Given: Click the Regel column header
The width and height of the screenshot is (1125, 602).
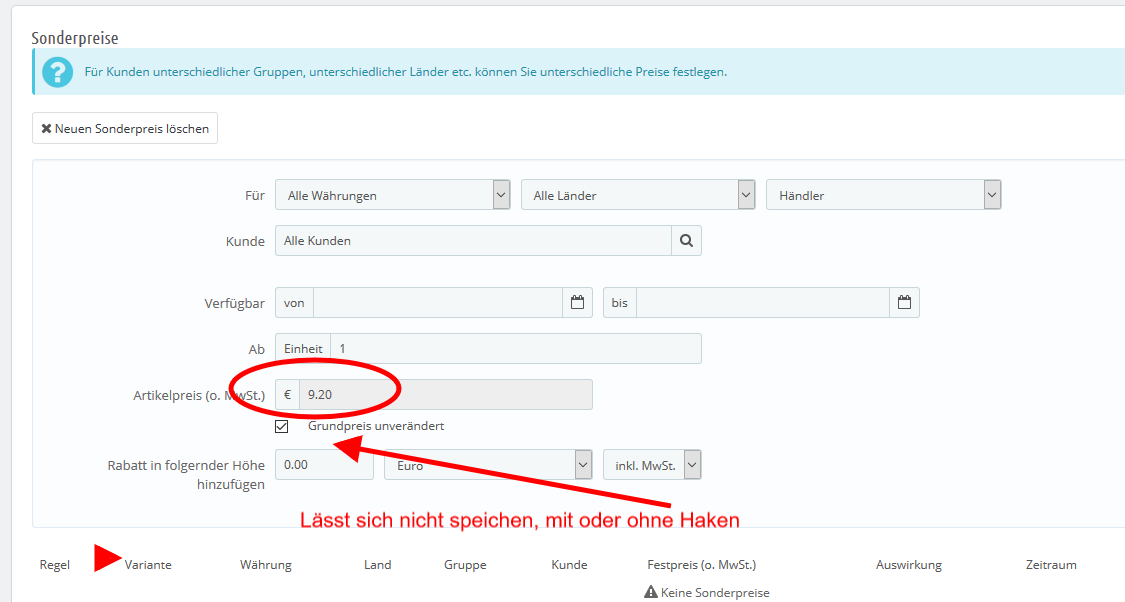Looking at the screenshot, I should point(55,565).
